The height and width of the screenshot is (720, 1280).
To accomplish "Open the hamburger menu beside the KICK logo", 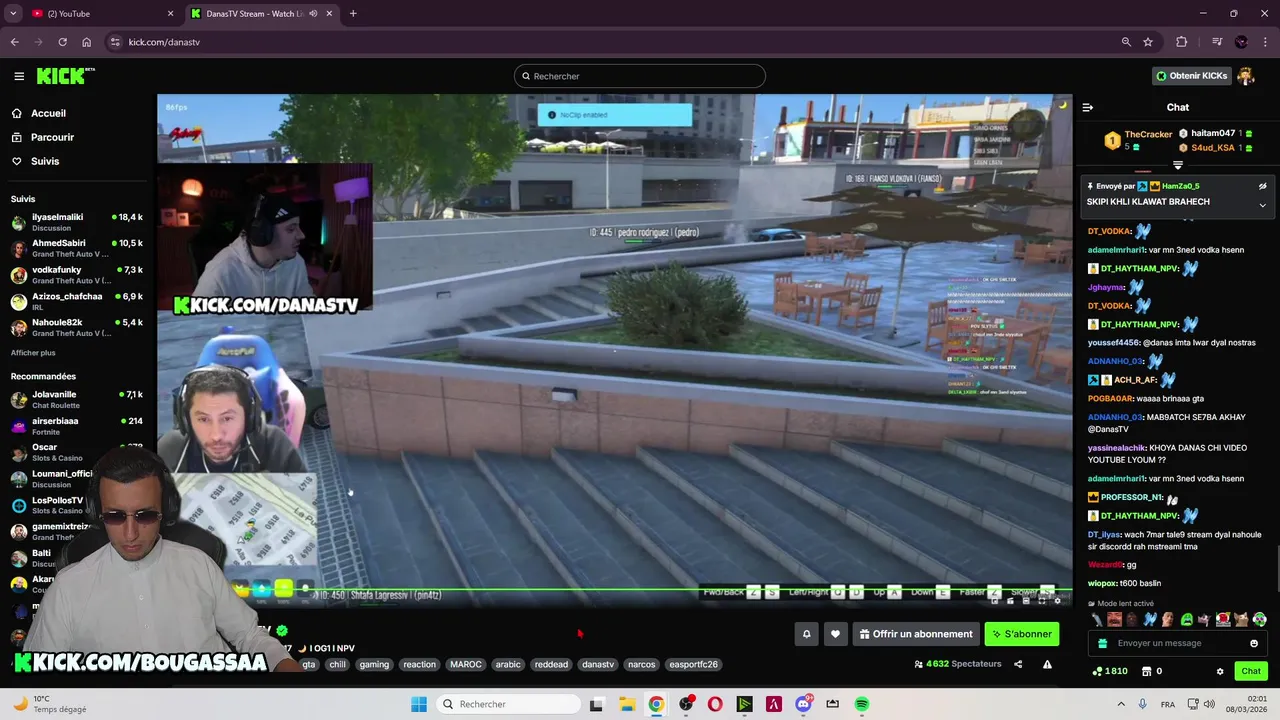I will click(19, 76).
